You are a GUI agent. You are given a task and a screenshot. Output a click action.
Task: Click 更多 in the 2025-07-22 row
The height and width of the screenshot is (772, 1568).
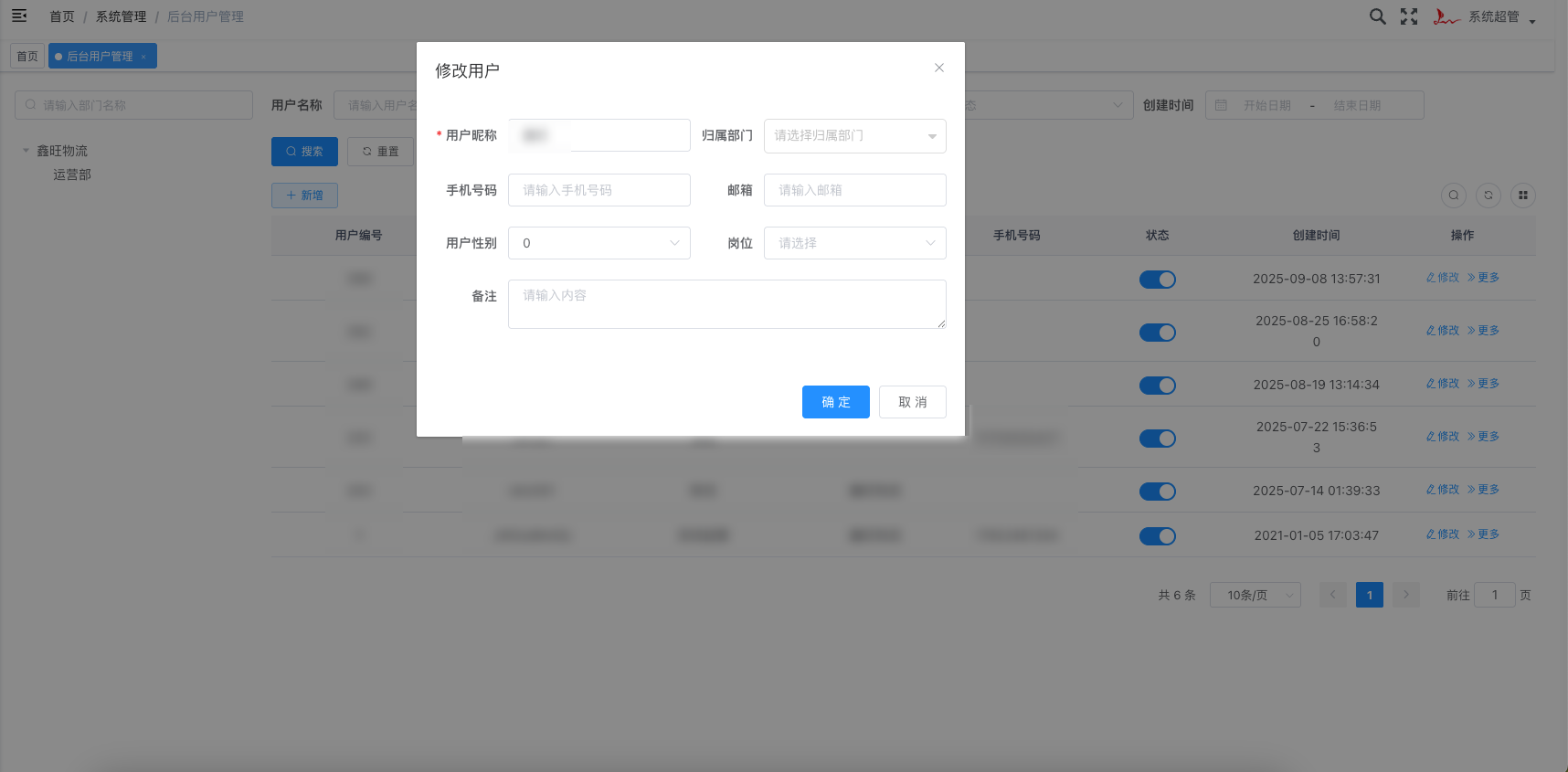coord(1483,437)
